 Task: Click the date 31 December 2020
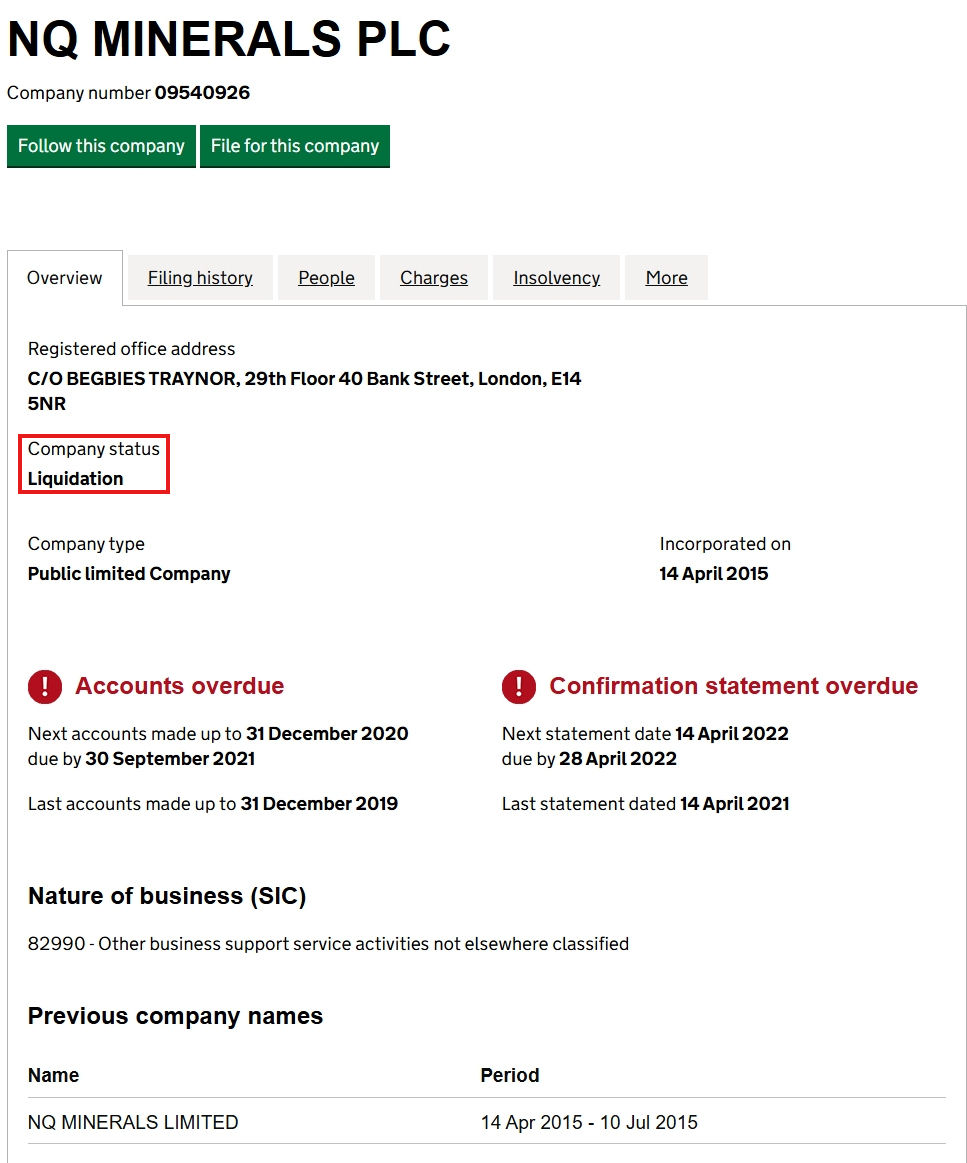pos(327,734)
